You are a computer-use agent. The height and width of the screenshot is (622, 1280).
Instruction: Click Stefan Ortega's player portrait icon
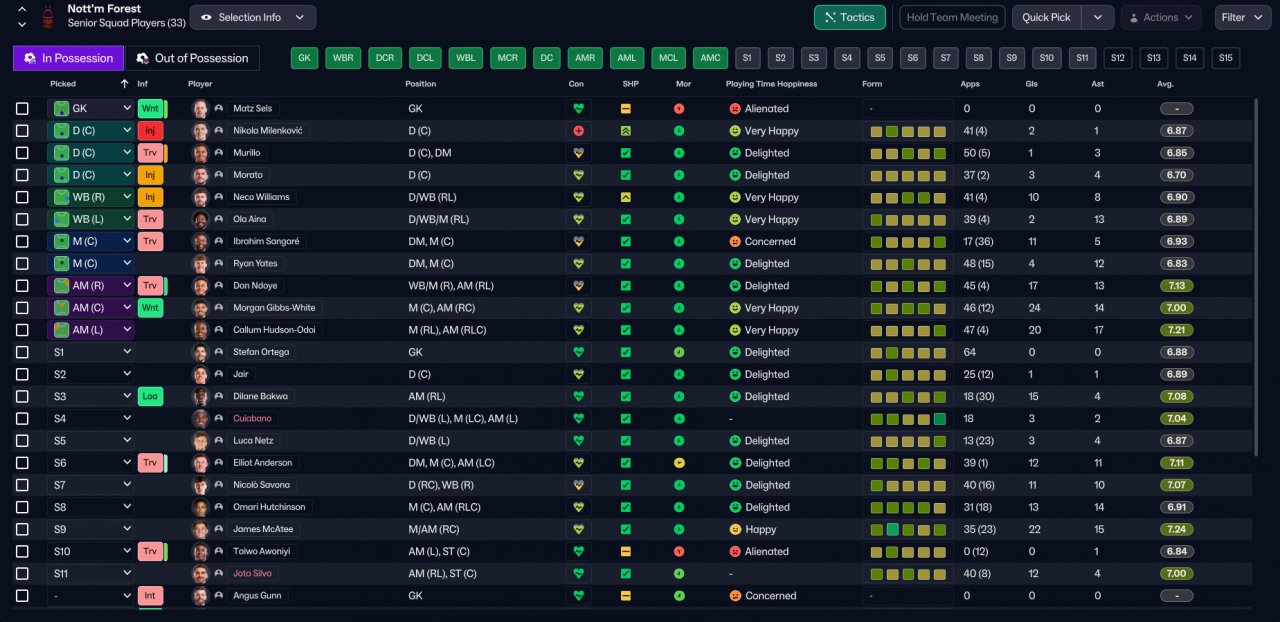pos(200,352)
